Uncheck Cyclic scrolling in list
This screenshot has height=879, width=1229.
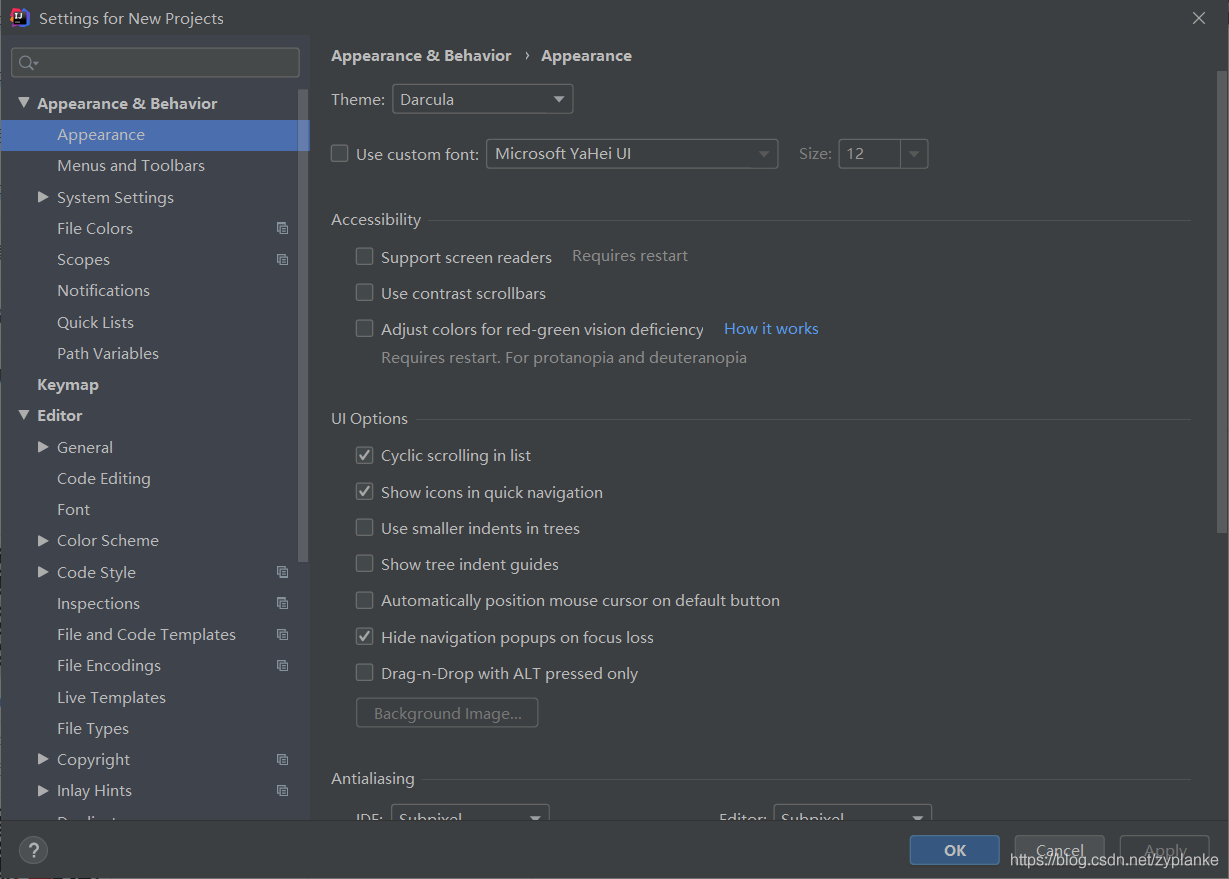point(364,454)
